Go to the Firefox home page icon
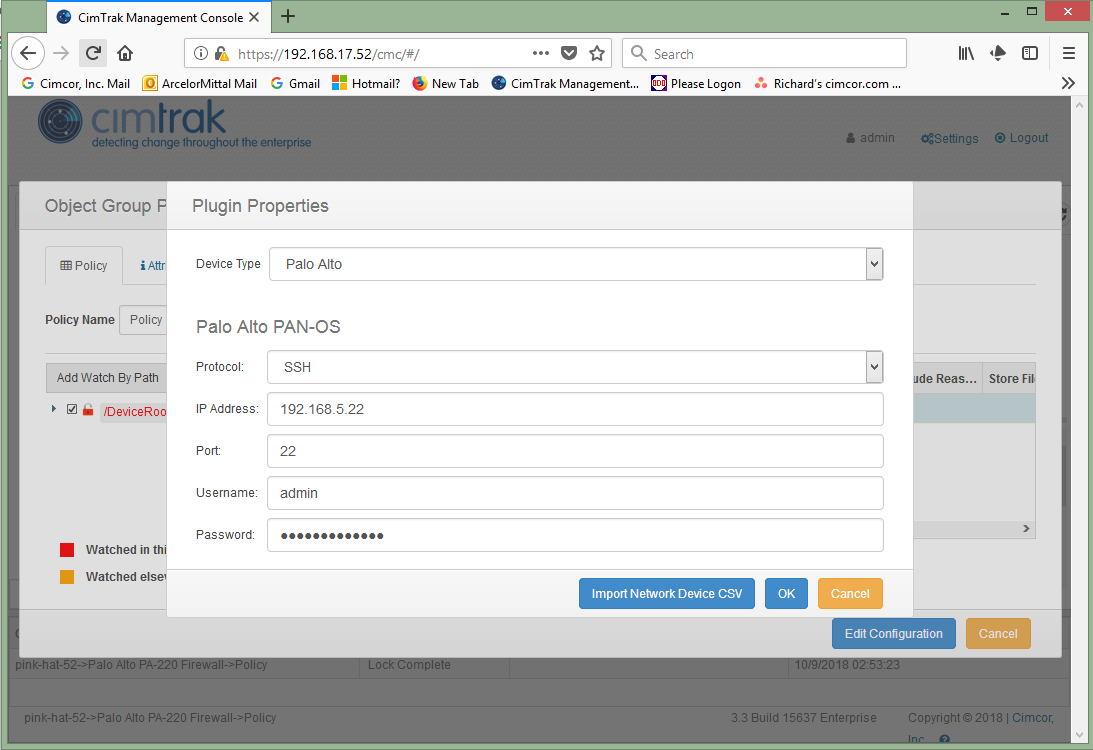 click(125, 53)
